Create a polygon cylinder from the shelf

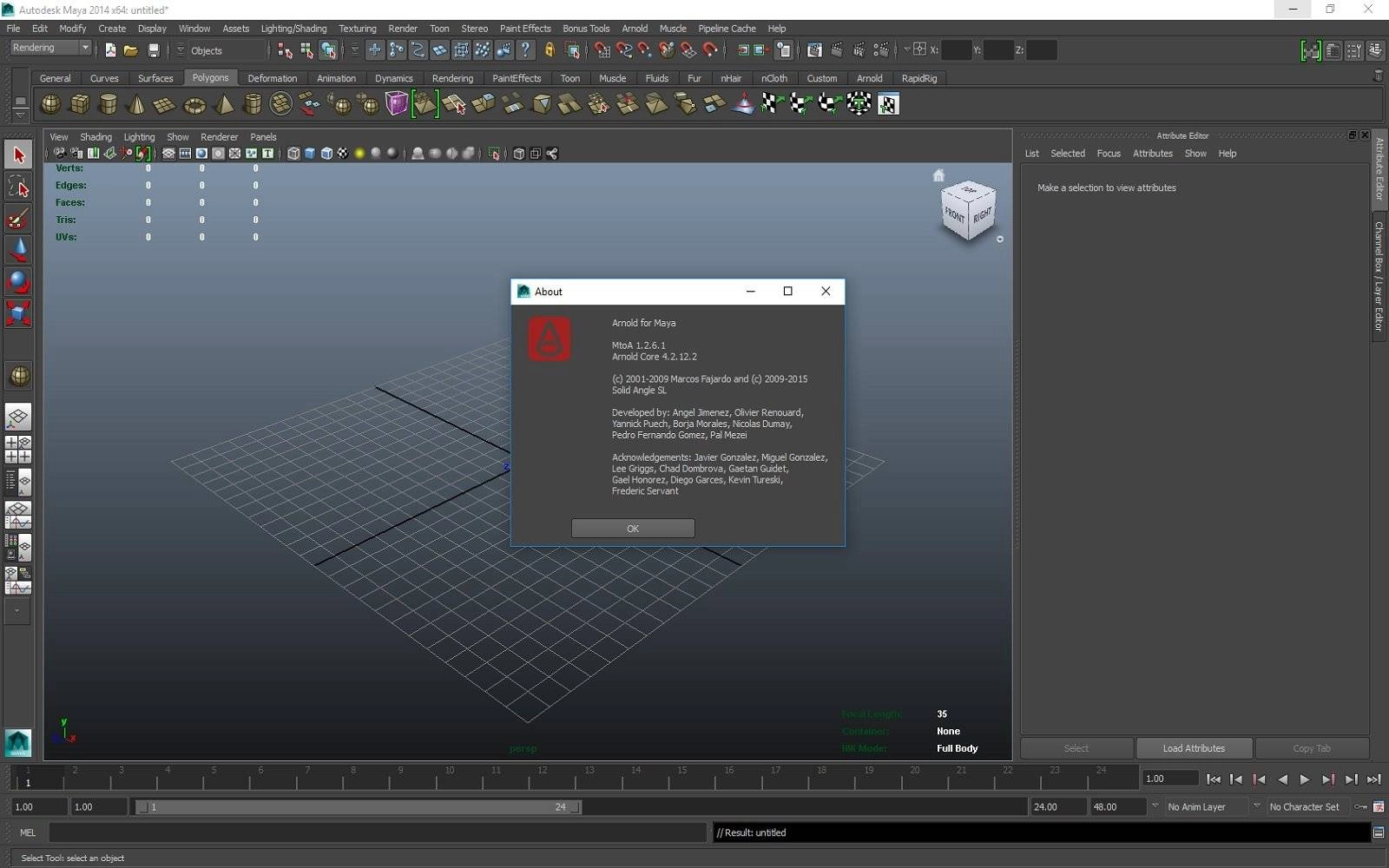108,105
